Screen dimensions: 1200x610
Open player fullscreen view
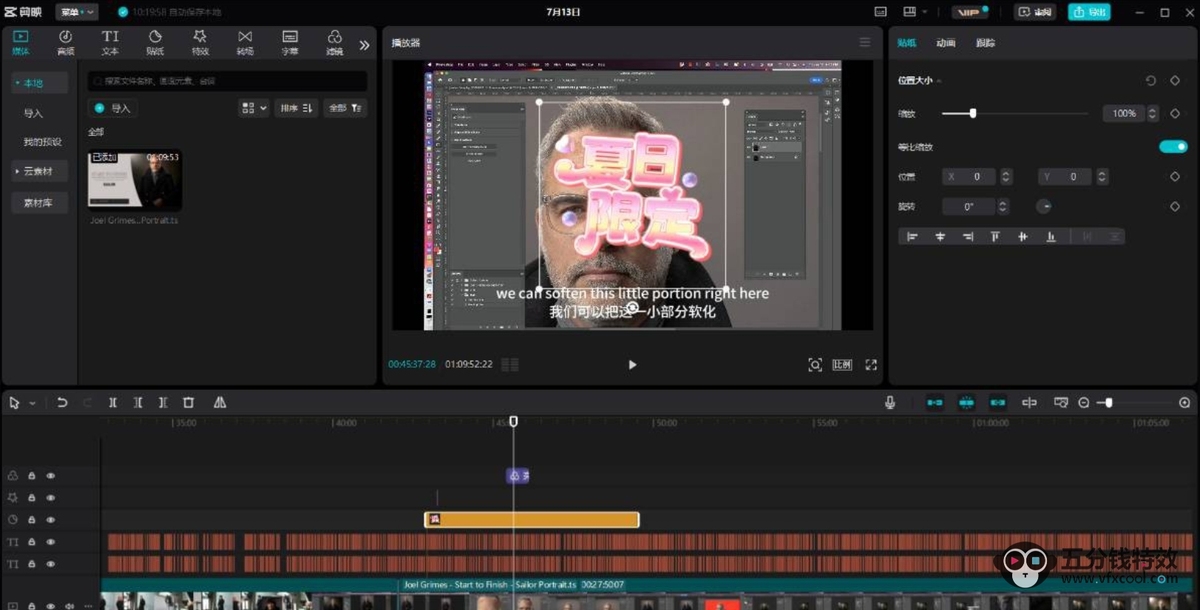tap(871, 365)
